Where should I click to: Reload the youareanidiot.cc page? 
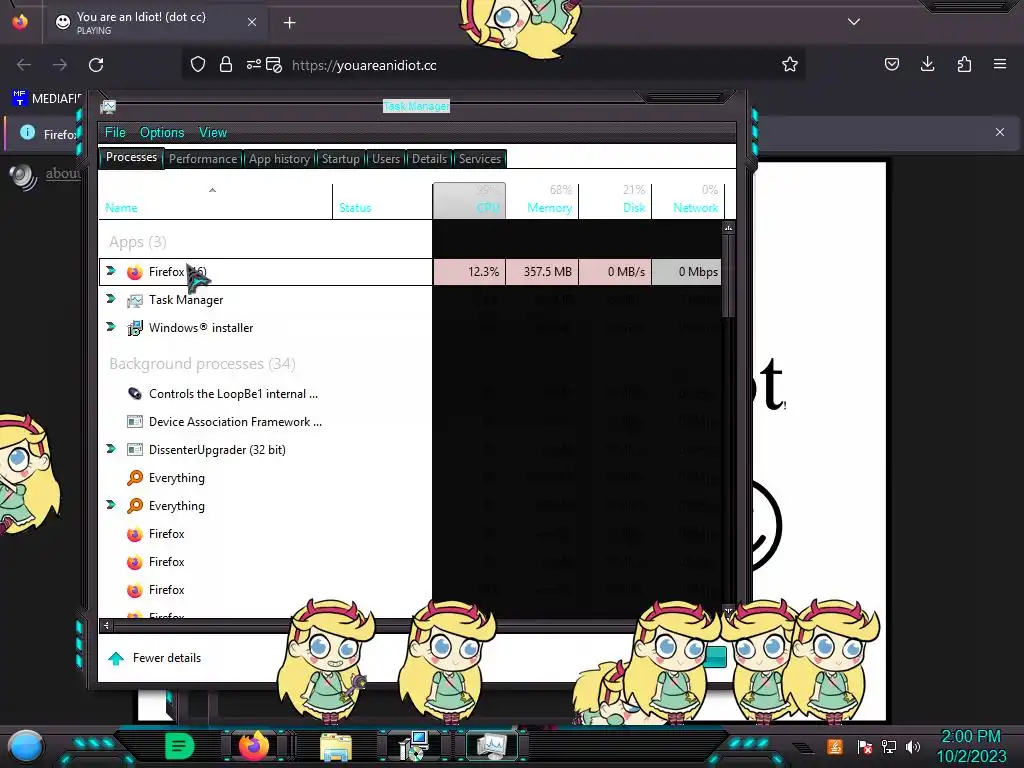(96, 65)
